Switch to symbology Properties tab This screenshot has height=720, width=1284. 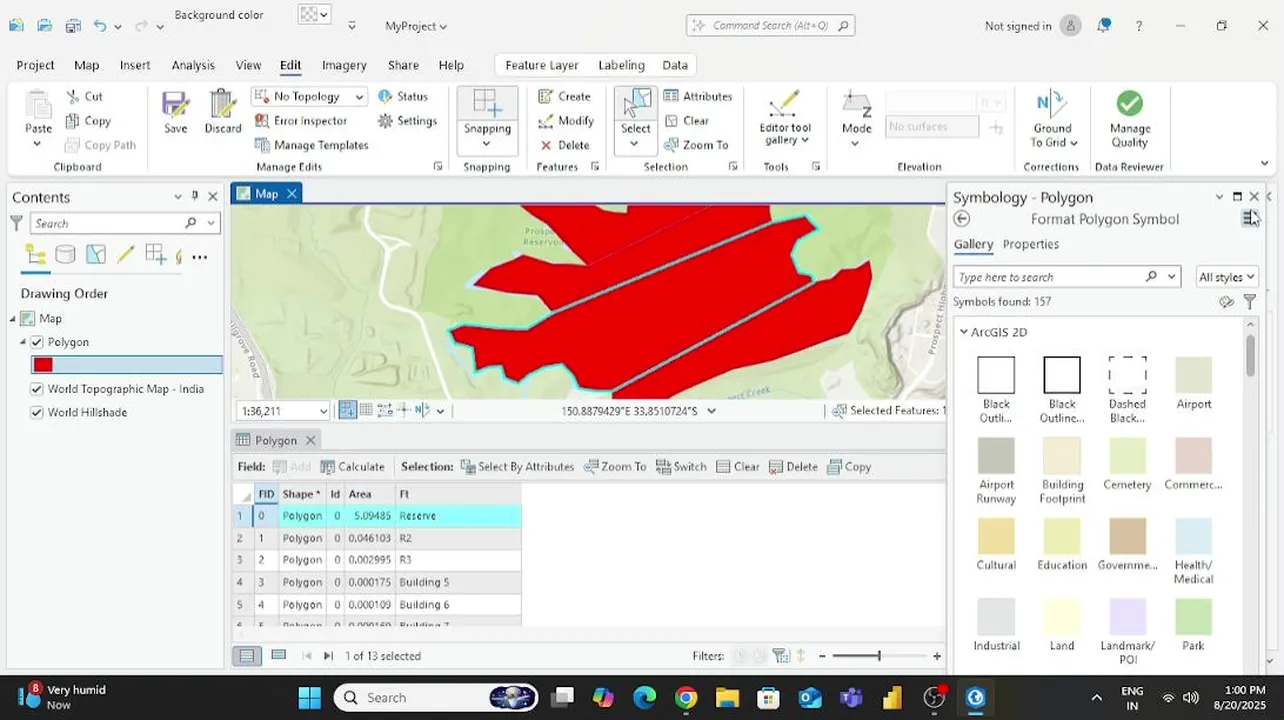tap(1030, 244)
